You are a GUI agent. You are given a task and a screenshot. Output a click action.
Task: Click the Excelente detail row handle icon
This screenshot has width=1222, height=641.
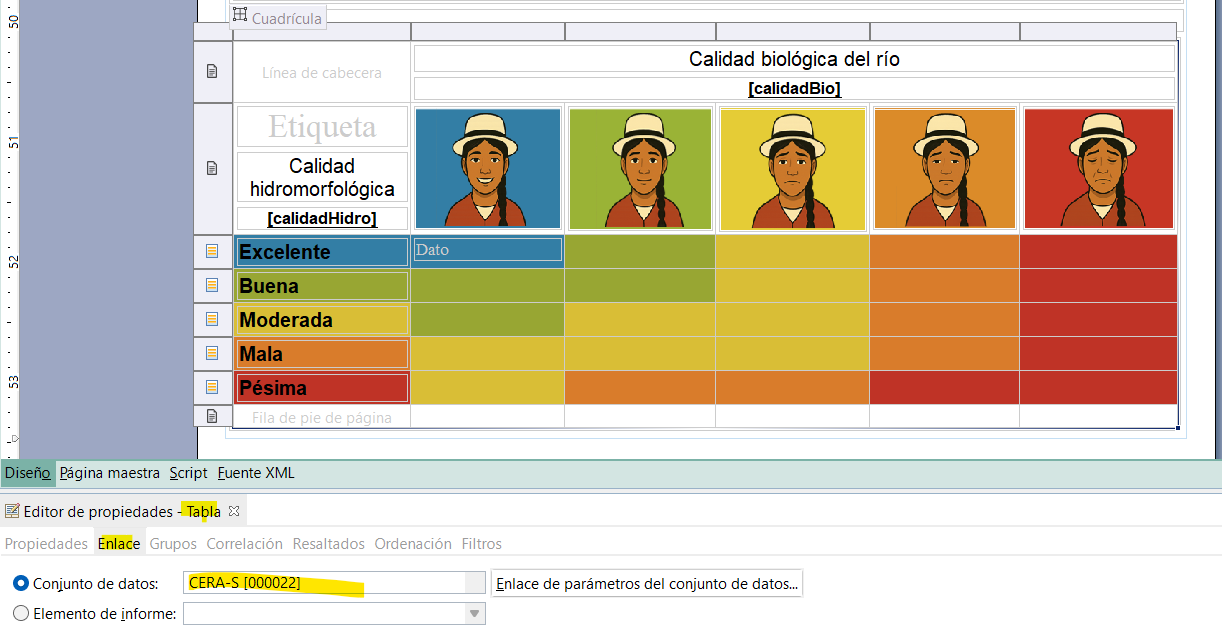pos(212,251)
